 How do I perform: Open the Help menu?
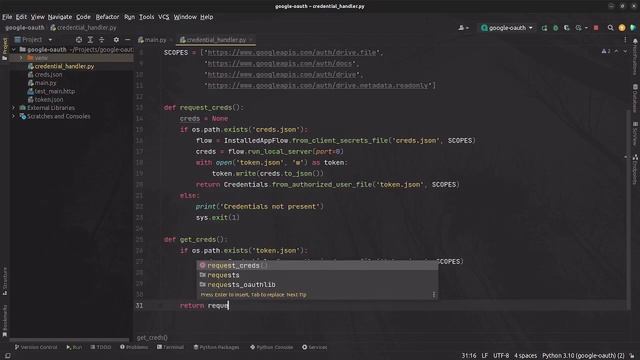coord(207,17)
